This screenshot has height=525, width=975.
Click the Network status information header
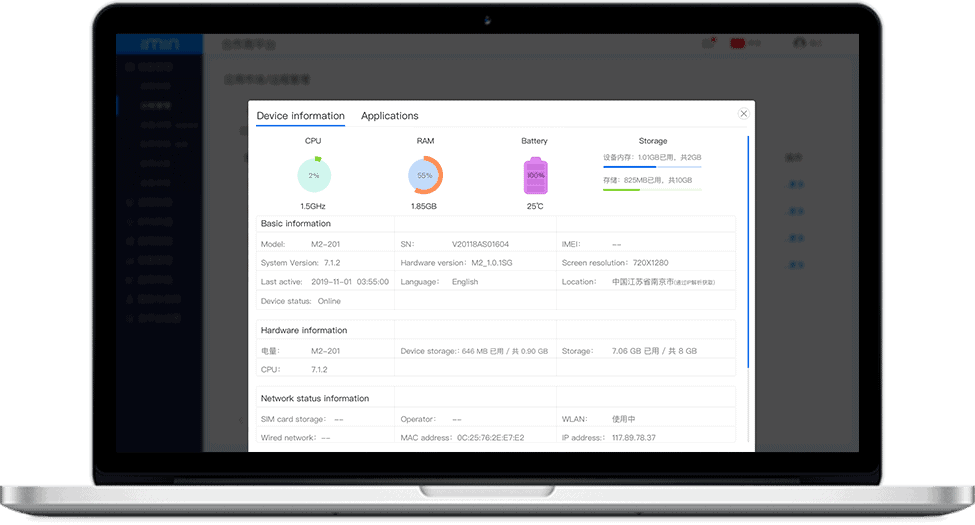click(315, 398)
